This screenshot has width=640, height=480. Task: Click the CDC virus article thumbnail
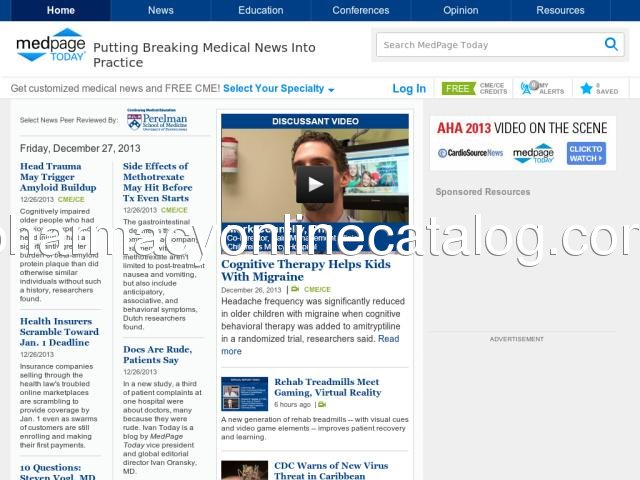point(244,471)
